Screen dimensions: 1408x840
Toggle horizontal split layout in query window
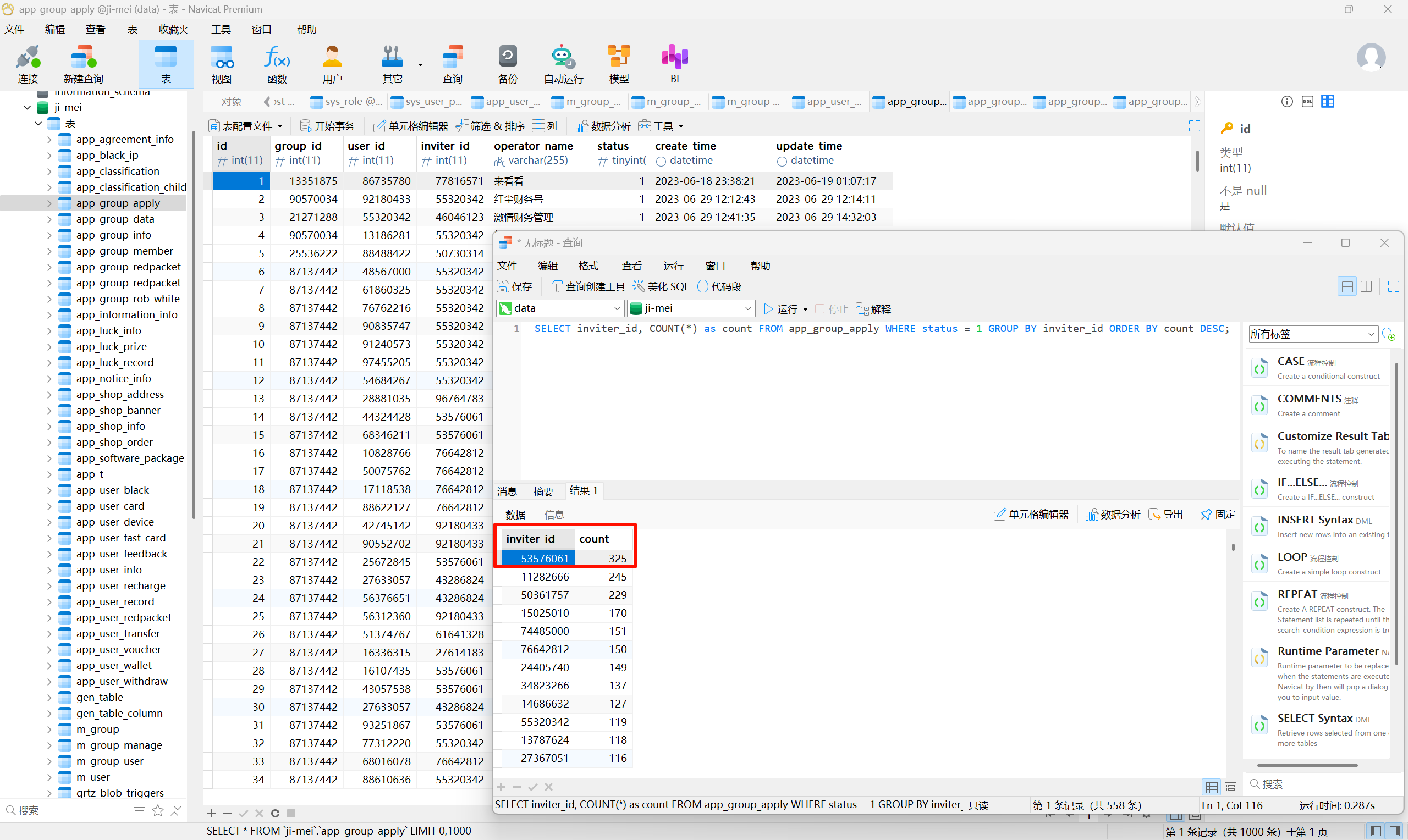pos(1347,286)
